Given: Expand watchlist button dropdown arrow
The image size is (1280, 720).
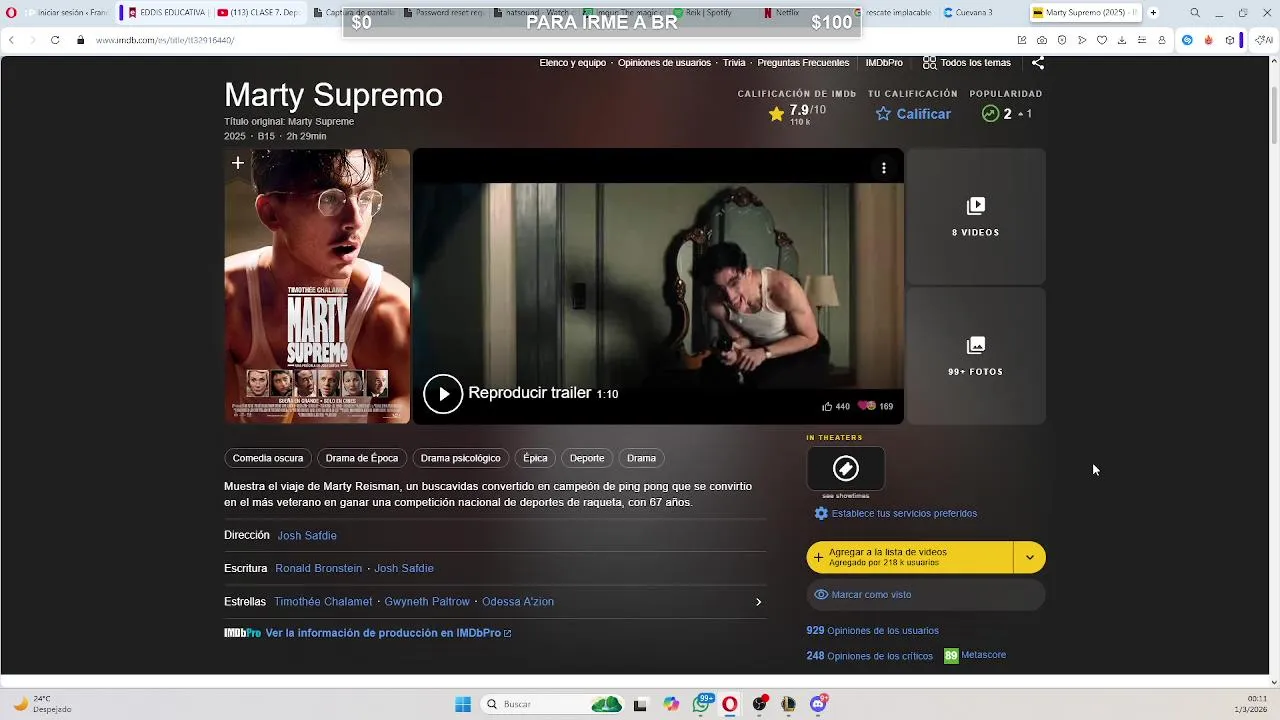Looking at the screenshot, I should pos(1030,557).
